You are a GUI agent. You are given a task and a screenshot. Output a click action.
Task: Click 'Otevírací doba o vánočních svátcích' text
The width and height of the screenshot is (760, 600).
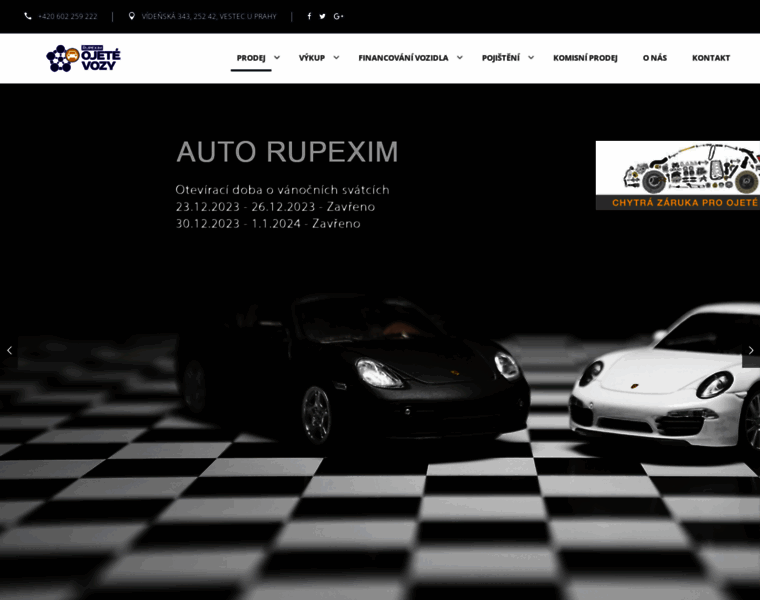point(282,189)
